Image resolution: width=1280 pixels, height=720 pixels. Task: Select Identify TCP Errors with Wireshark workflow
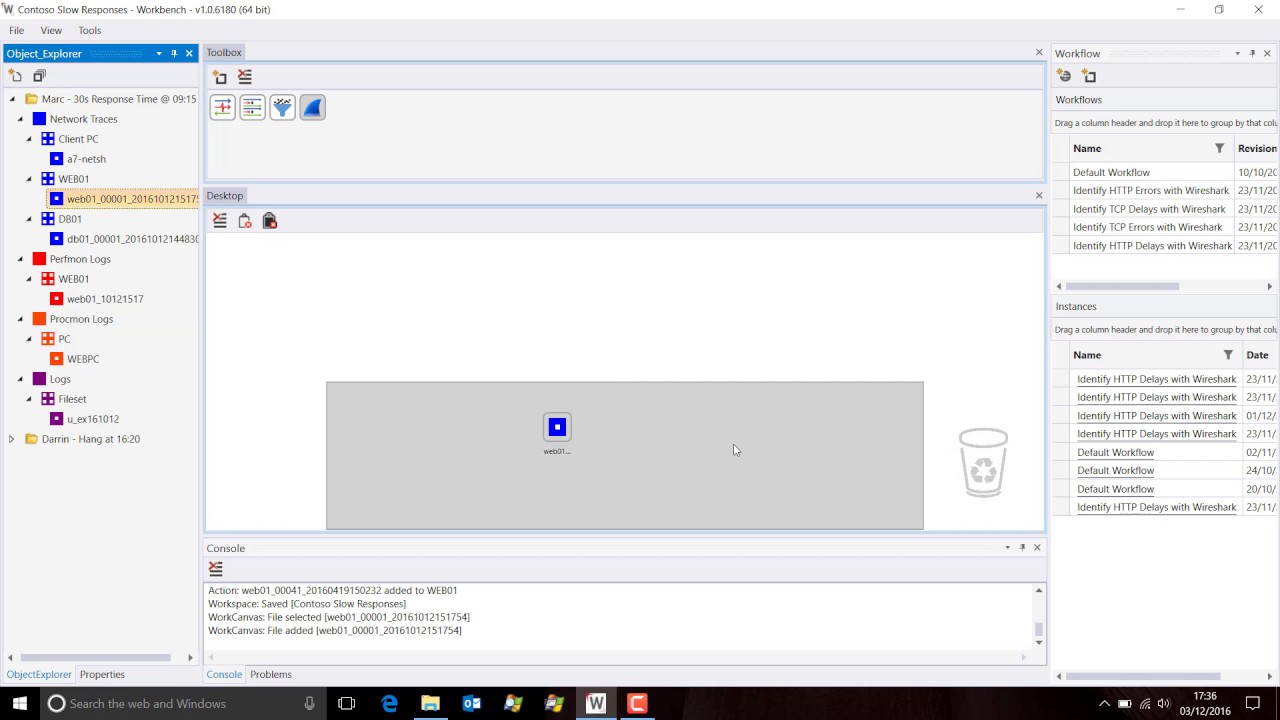click(1165, 227)
